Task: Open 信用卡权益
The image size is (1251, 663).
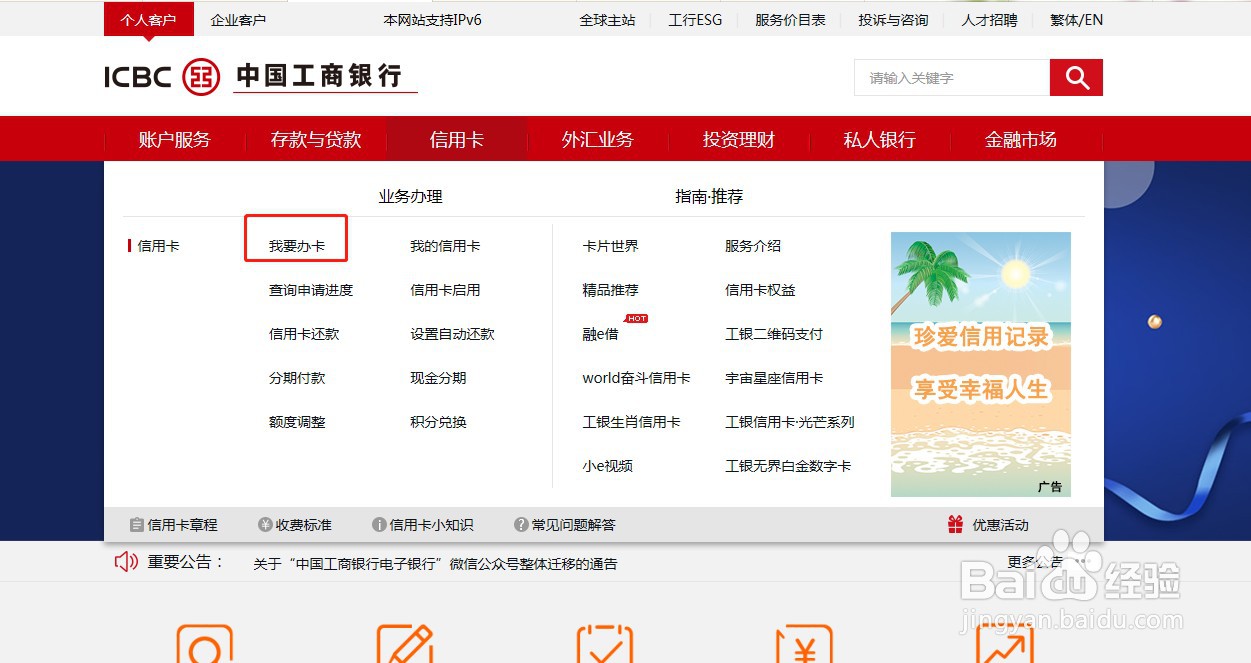Action: point(760,290)
